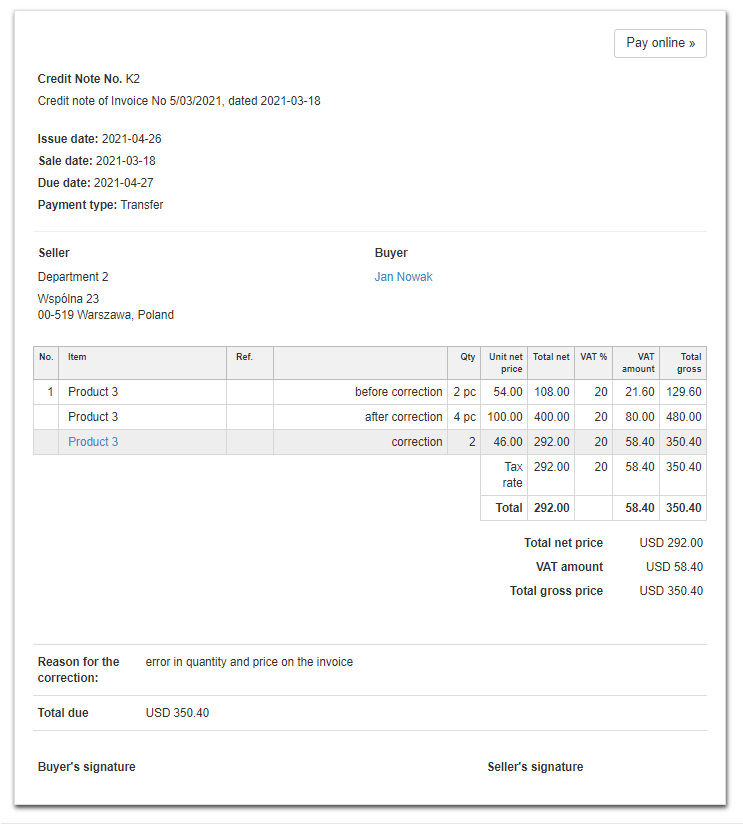Click the Wspólna 23 seller address
Image resolution: width=743 pixels, height=836 pixels.
point(68,299)
